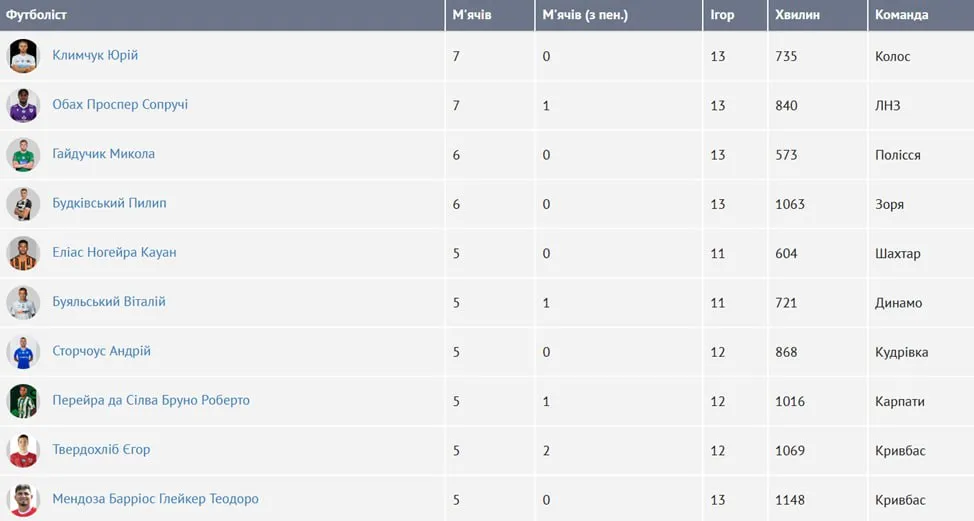Click Сторчоус Андрій's player avatar
The width and height of the screenshot is (974, 521).
tap(22, 352)
